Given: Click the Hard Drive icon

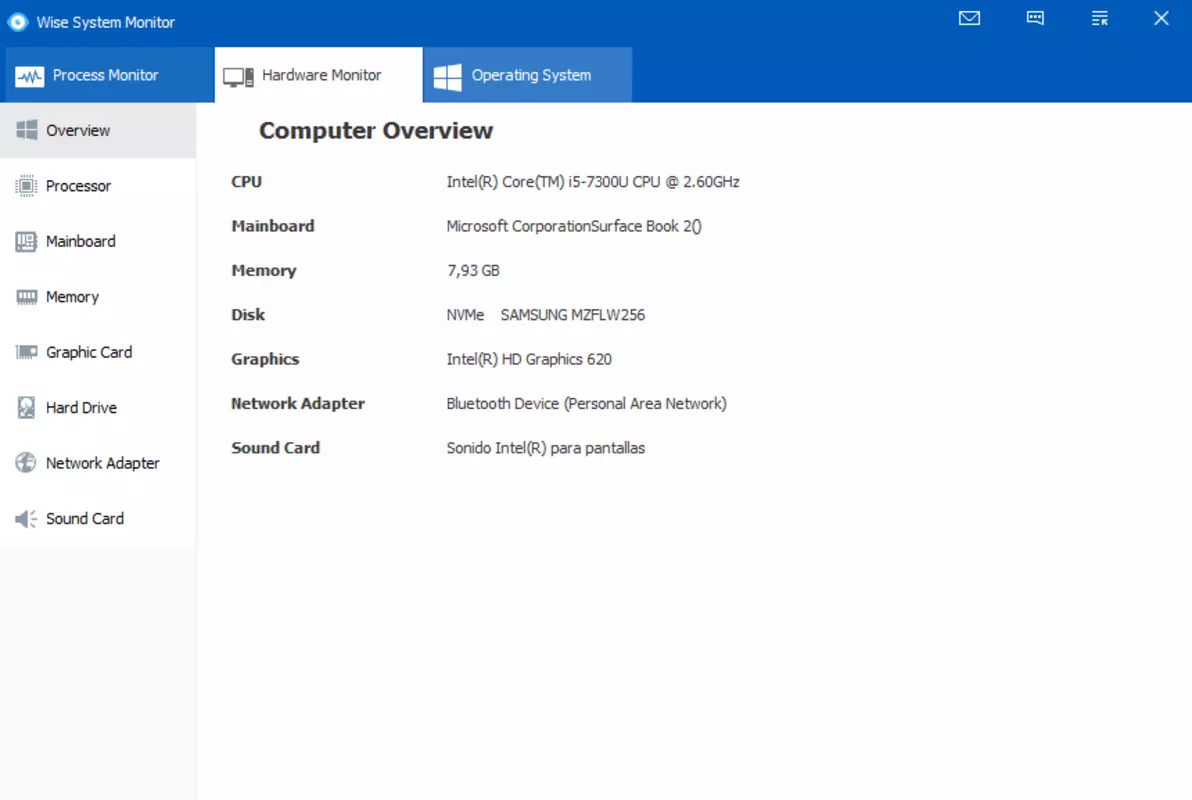Looking at the screenshot, I should (x=26, y=408).
